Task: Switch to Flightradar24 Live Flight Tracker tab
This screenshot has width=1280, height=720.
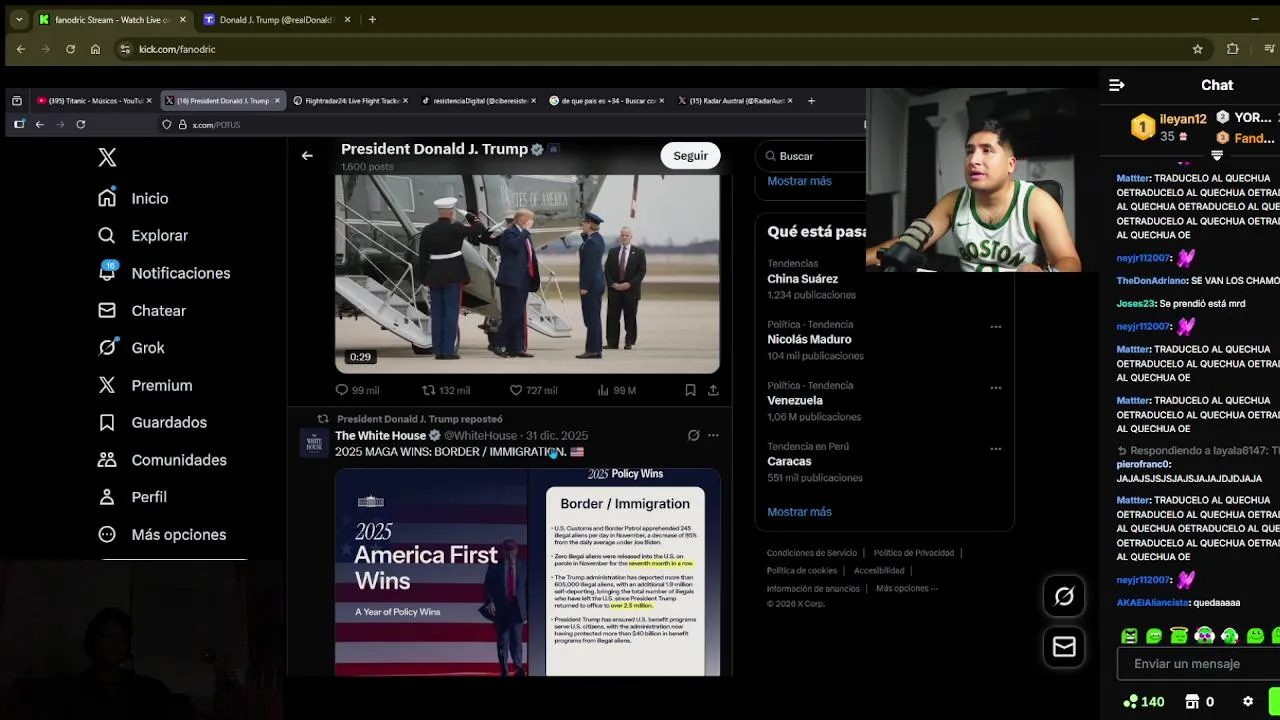Action: point(352,101)
